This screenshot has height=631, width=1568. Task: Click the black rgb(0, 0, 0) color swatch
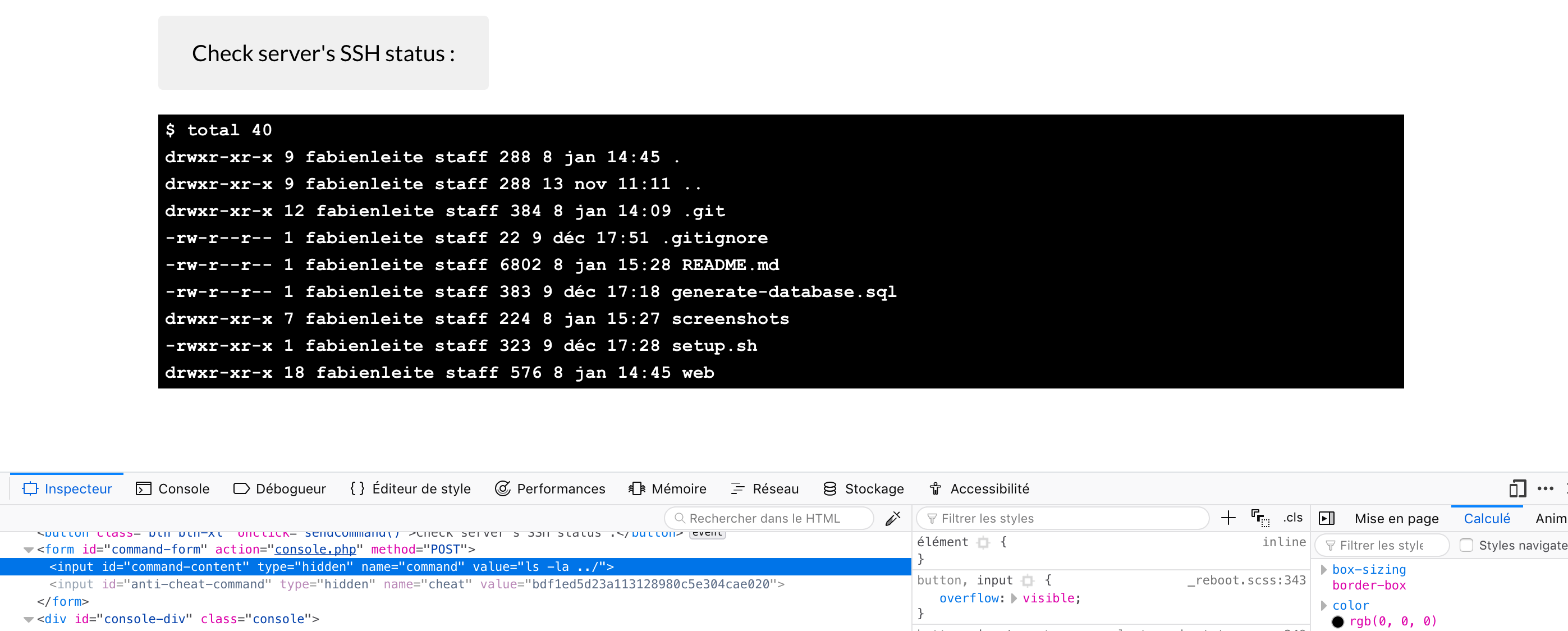pyautogui.click(x=1337, y=621)
